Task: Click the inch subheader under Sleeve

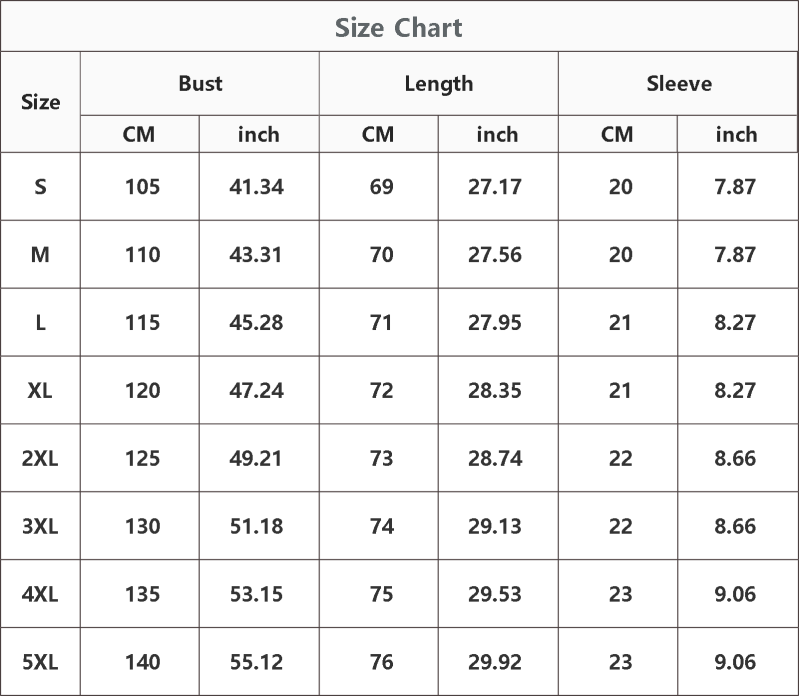Action: pyautogui.click(x=736, y=134)
